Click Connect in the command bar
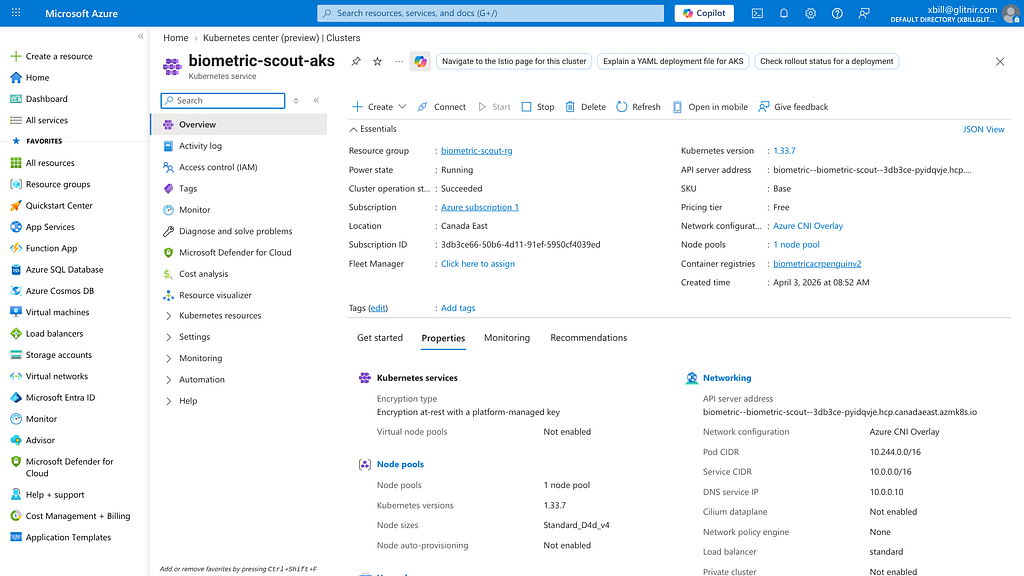This screenshot has width=1024, height=576. pyautogui.click(x=441, y=106)
